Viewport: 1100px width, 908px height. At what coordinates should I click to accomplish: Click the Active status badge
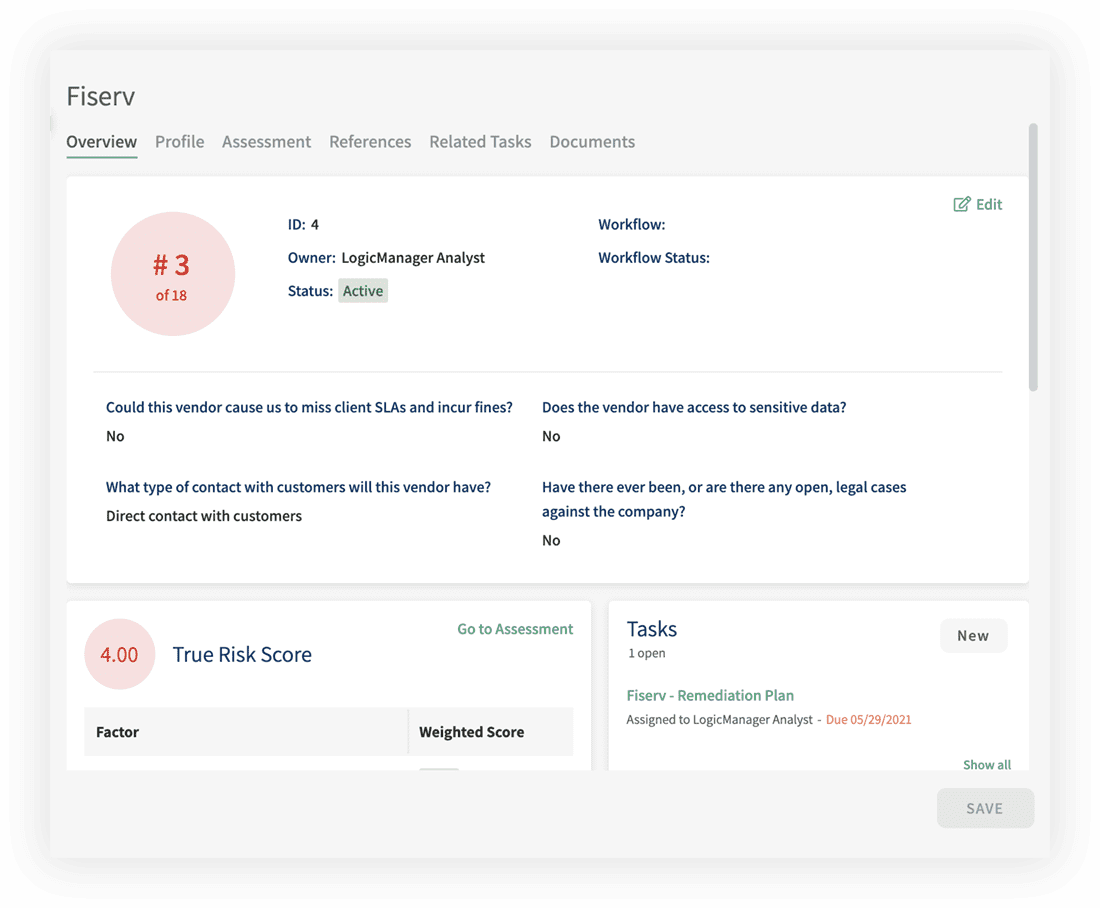click(362, 290)
